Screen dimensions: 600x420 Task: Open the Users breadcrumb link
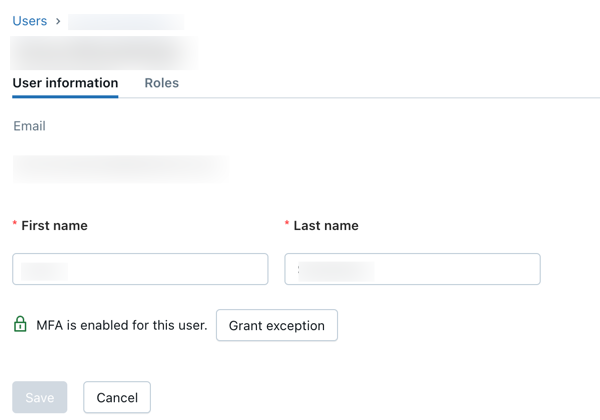(29, 21)
